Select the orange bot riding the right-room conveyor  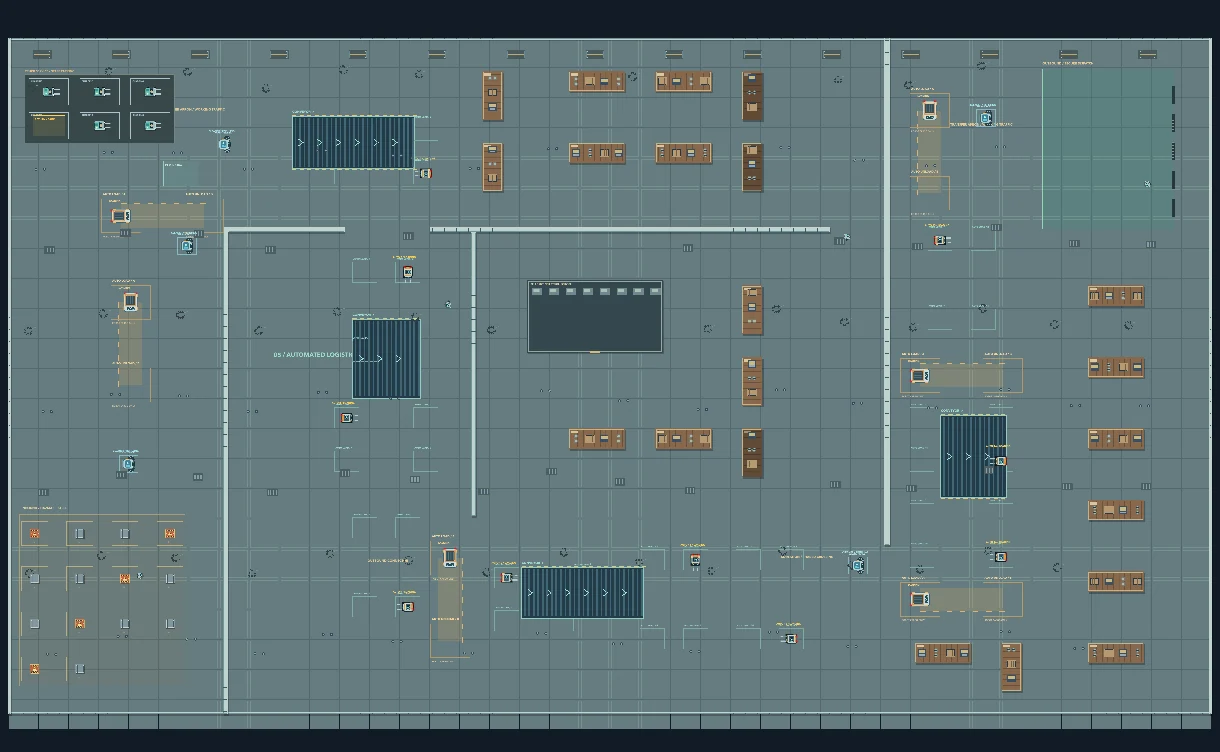(x=1000, y=461)
